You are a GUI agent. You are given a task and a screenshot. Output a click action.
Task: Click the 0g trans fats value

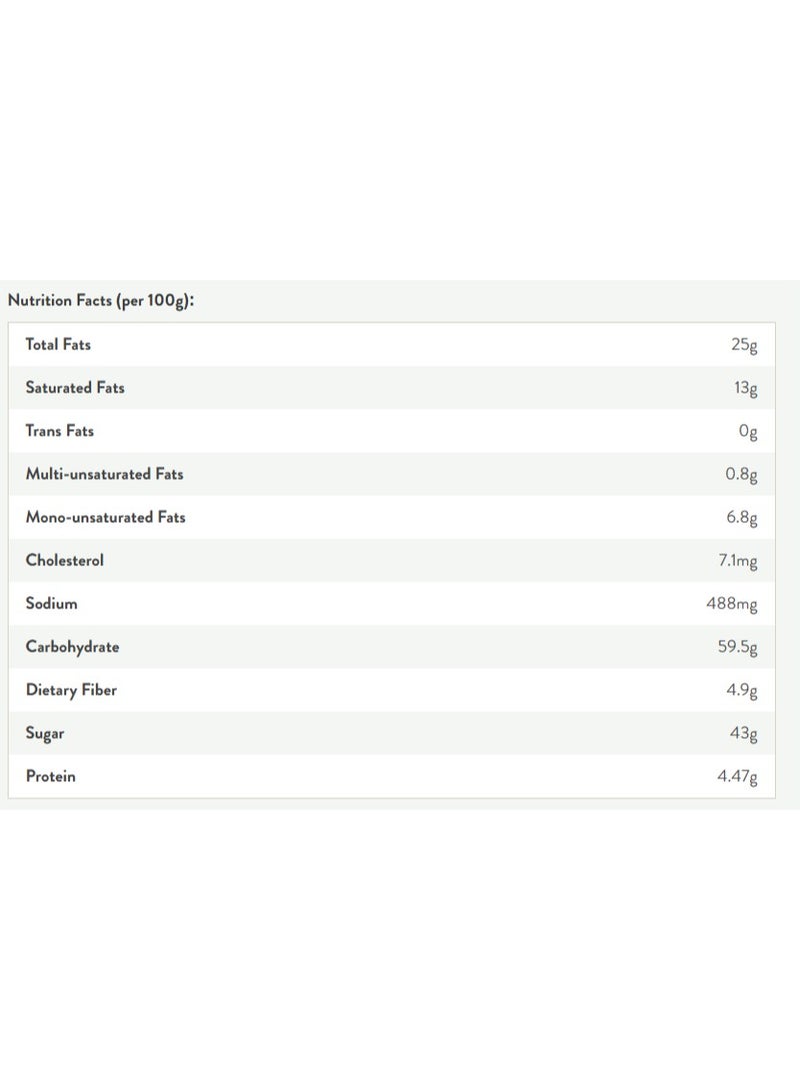748,431
